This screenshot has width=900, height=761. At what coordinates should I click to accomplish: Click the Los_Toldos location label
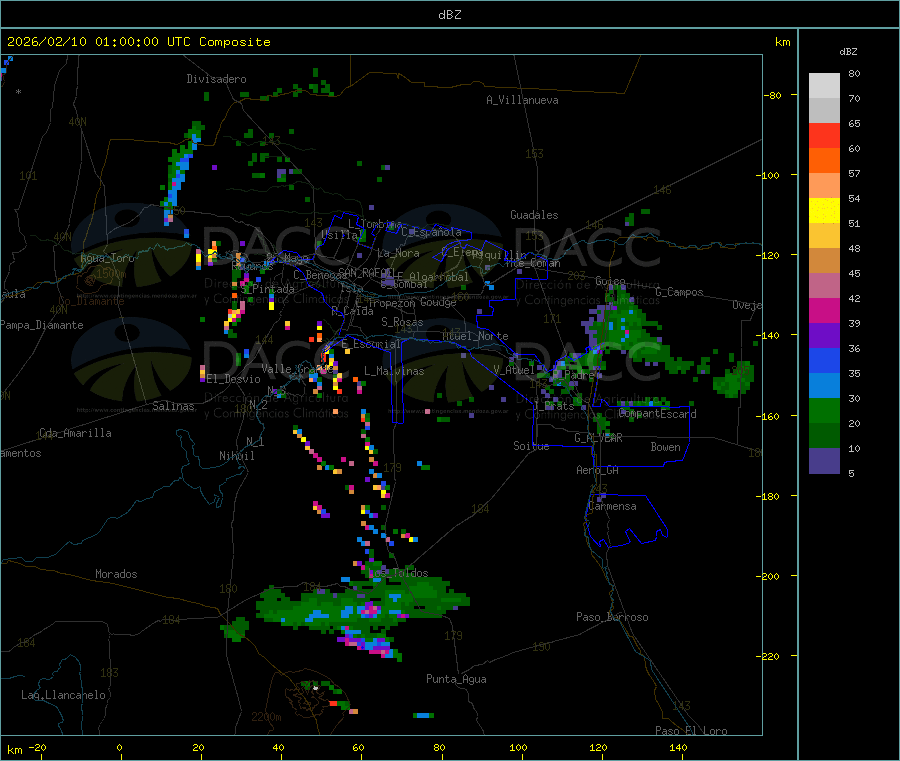[x=398, y=573]
